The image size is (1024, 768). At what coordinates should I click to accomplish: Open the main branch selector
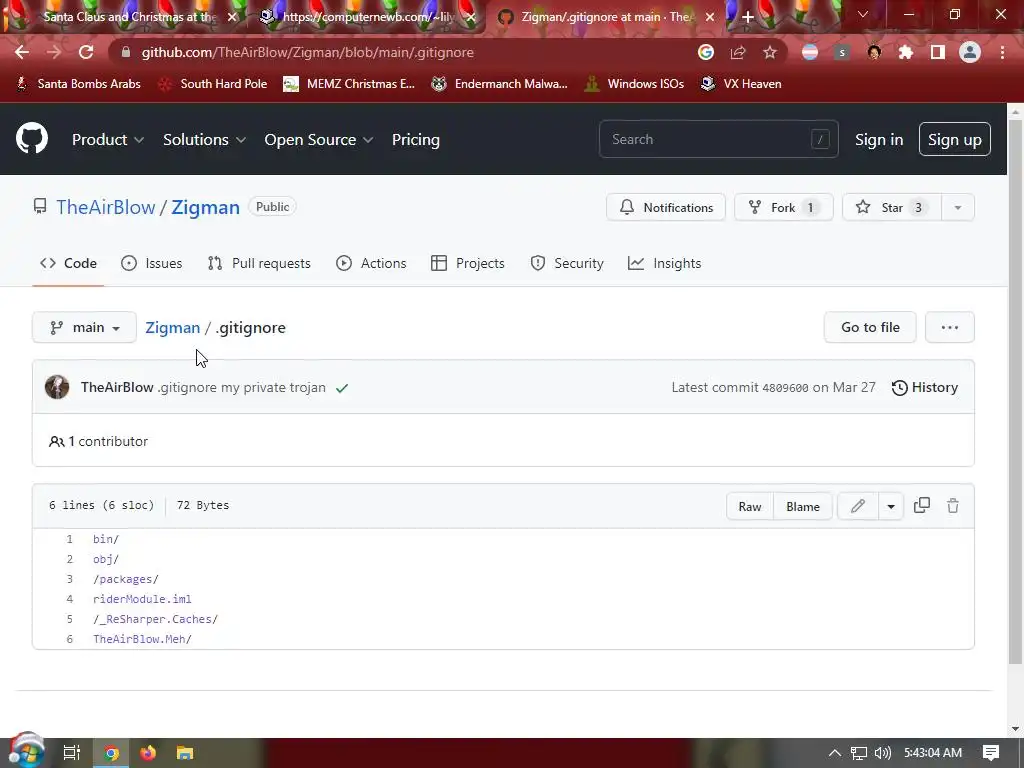84,327
